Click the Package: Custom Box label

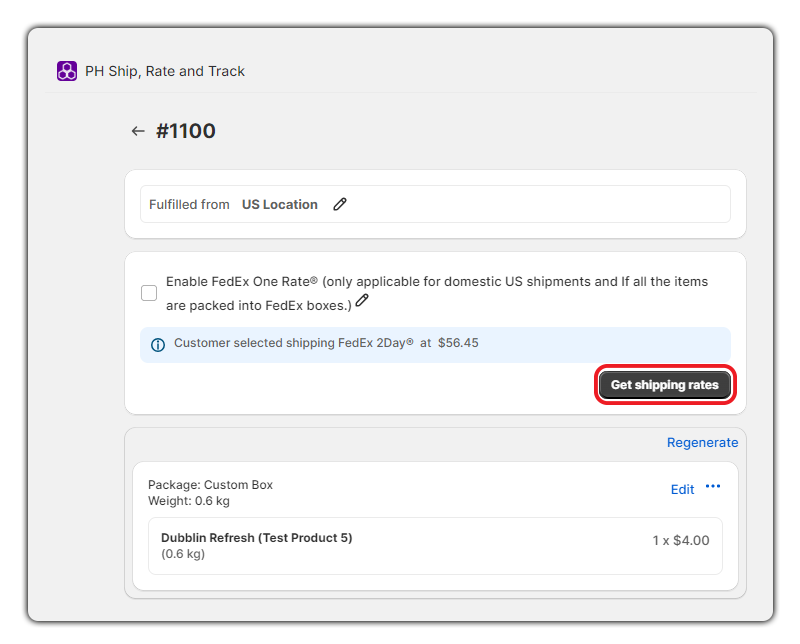tap(210, 484)
